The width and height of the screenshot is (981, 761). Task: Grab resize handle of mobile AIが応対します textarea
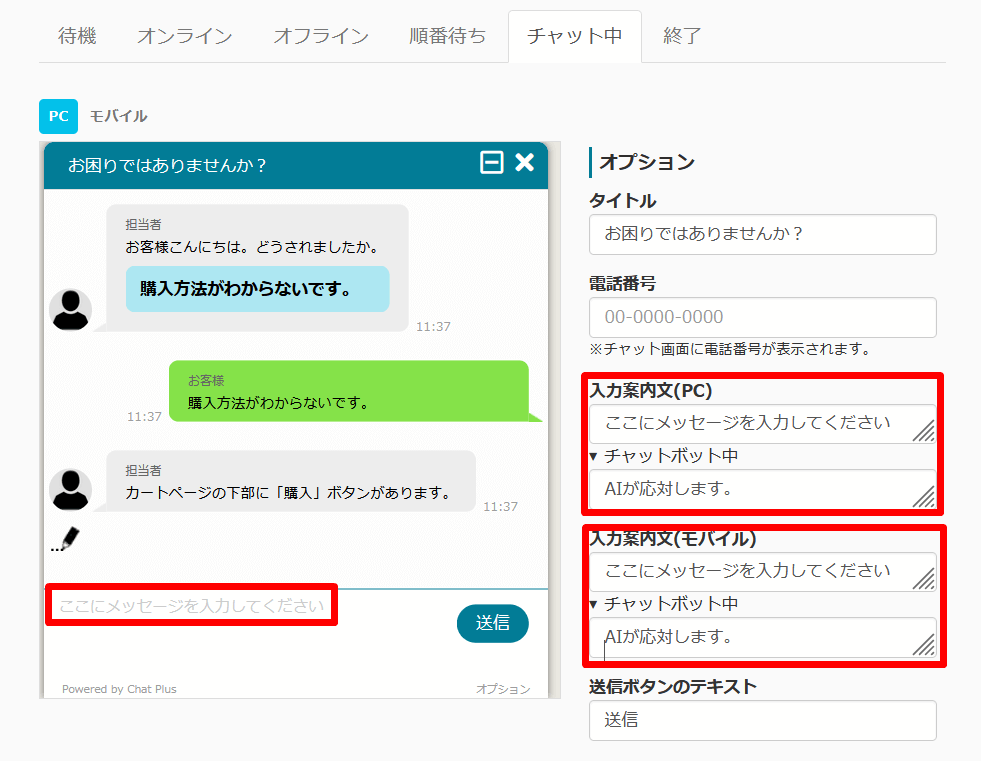click(x=924, y=645)
